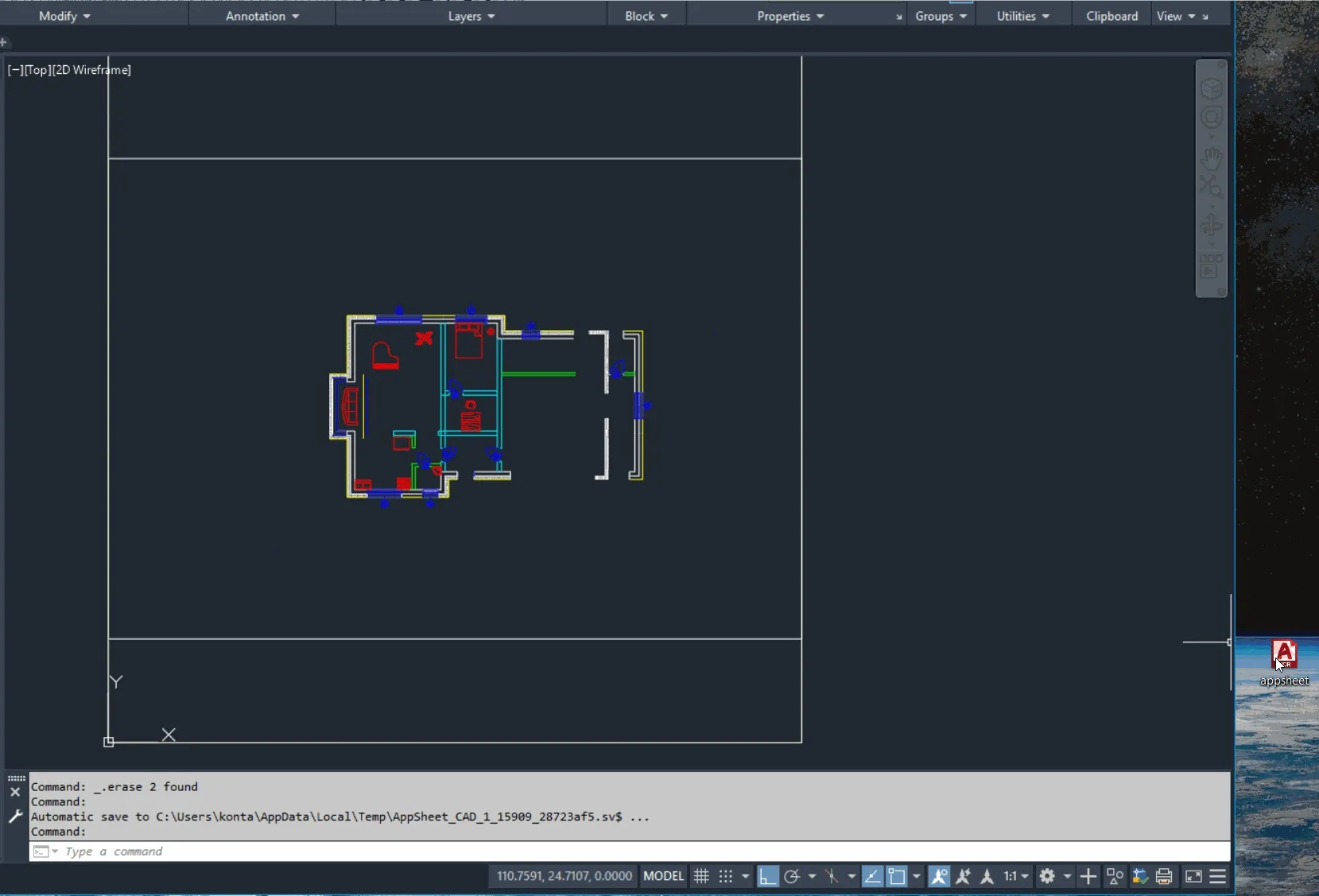The height and width of the screenshot is (896, 1319).
Task: Open the ViewCube from the navigation bar
Action: click(x=1211, y=88)
